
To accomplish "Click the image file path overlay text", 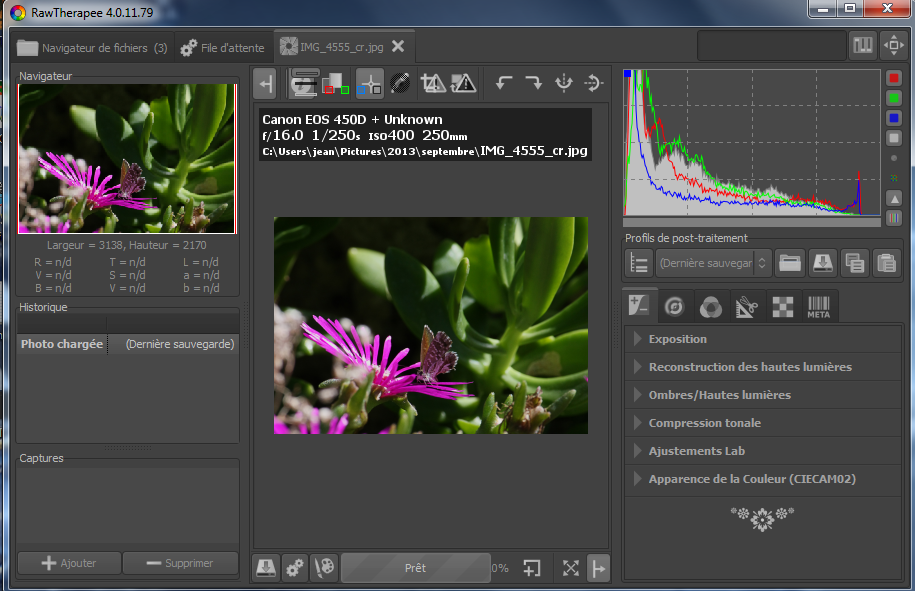I will tap(425, 151).
